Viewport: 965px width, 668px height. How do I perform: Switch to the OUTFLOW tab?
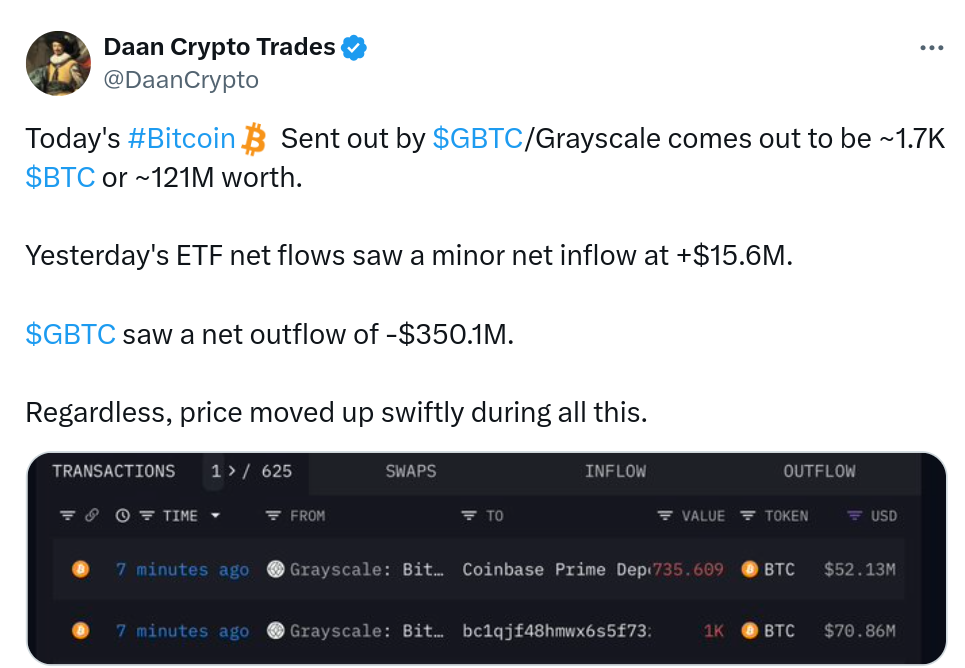819,472
